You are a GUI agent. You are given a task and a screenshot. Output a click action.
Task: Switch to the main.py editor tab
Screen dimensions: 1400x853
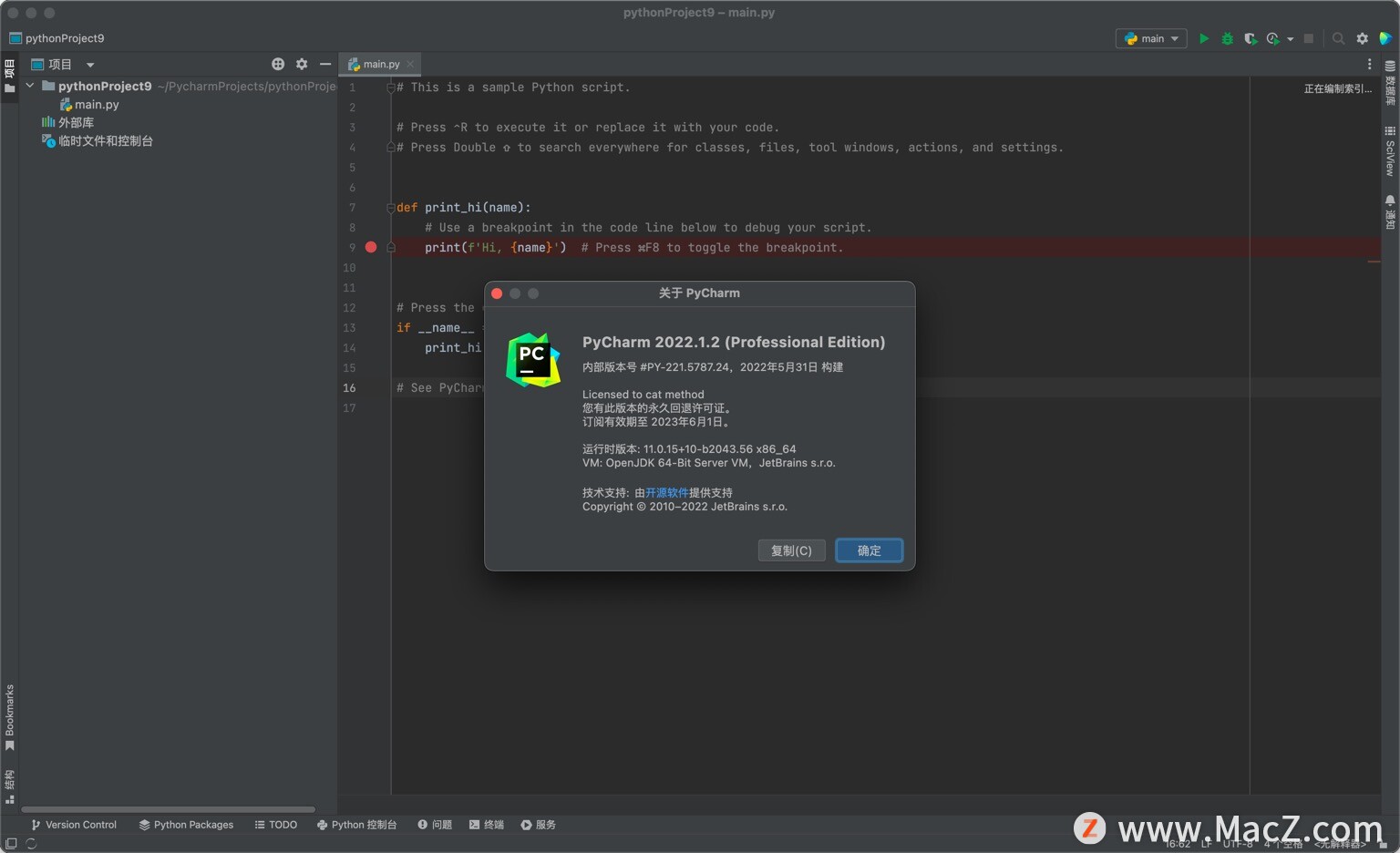381,64
